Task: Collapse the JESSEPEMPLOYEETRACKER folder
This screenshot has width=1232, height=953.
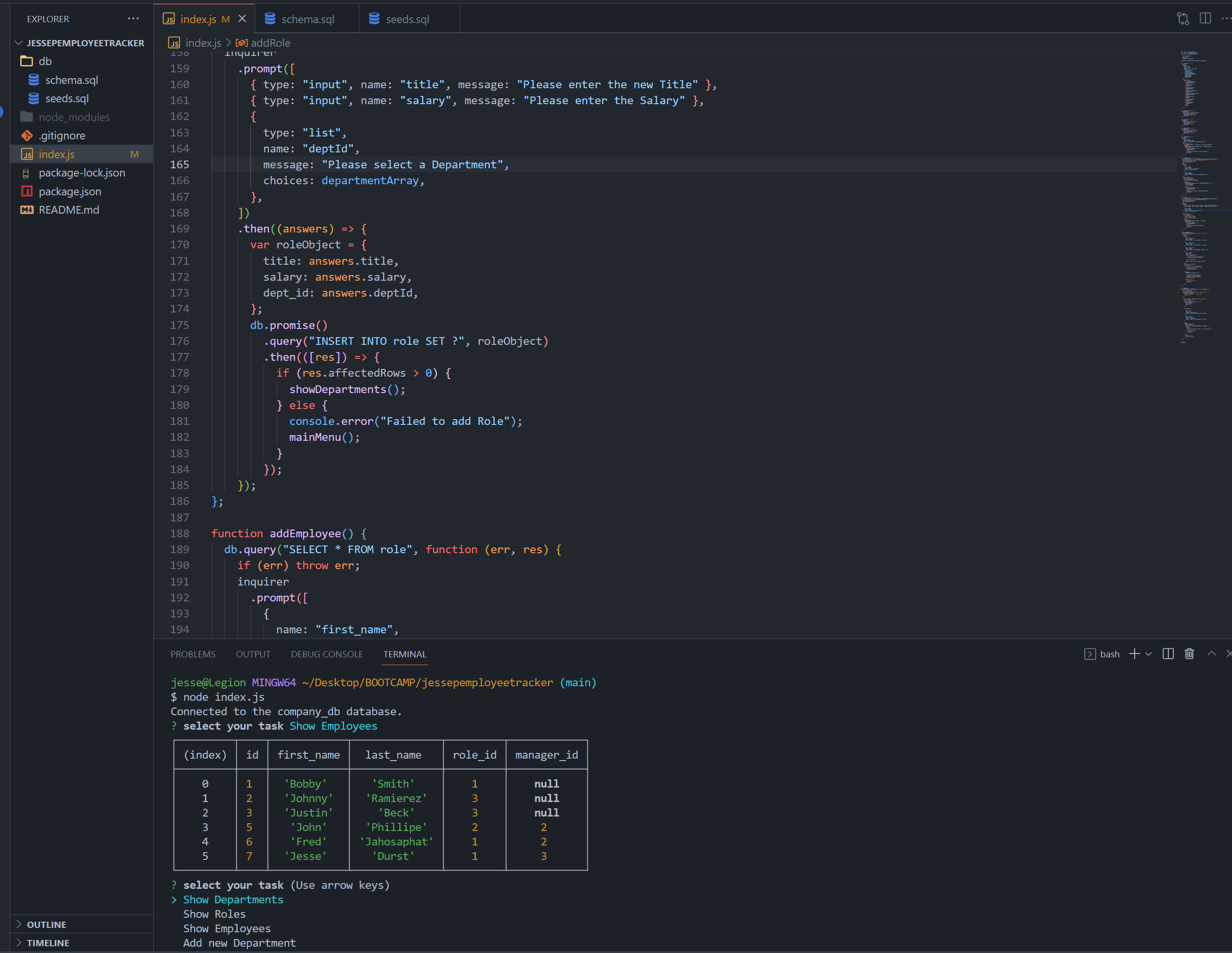Action: click(20, 42)
